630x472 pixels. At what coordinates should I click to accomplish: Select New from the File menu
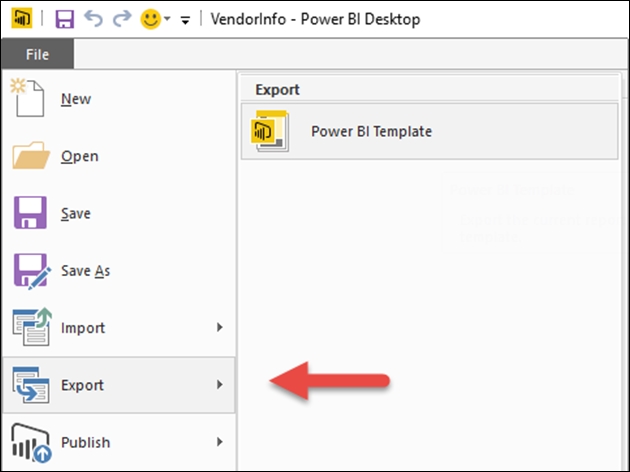coord(76,99)
